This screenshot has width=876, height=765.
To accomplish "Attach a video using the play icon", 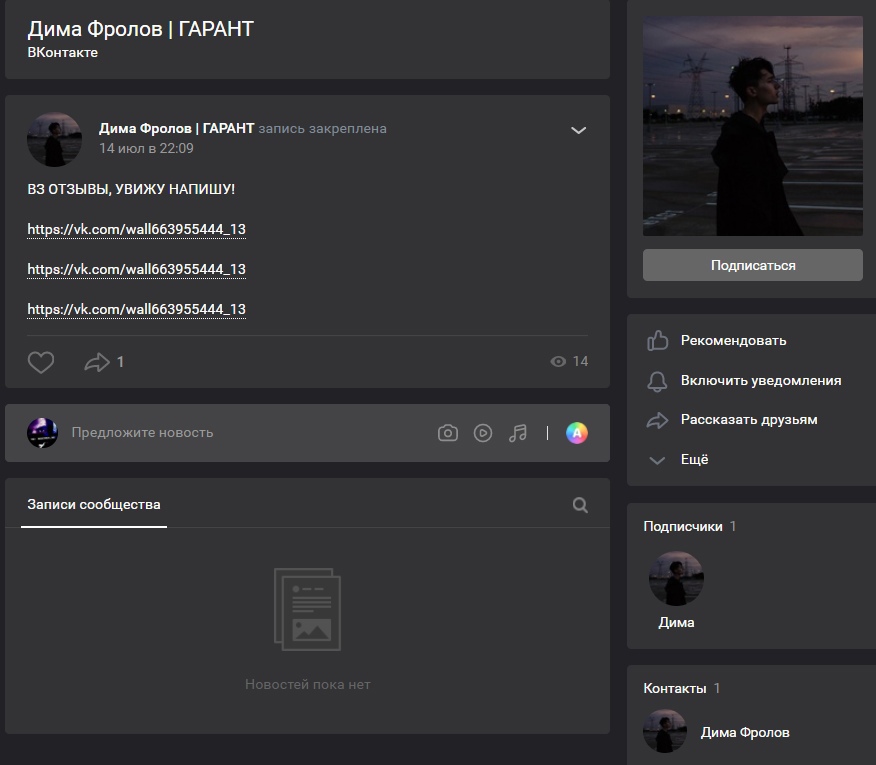I will click(483, 433).
